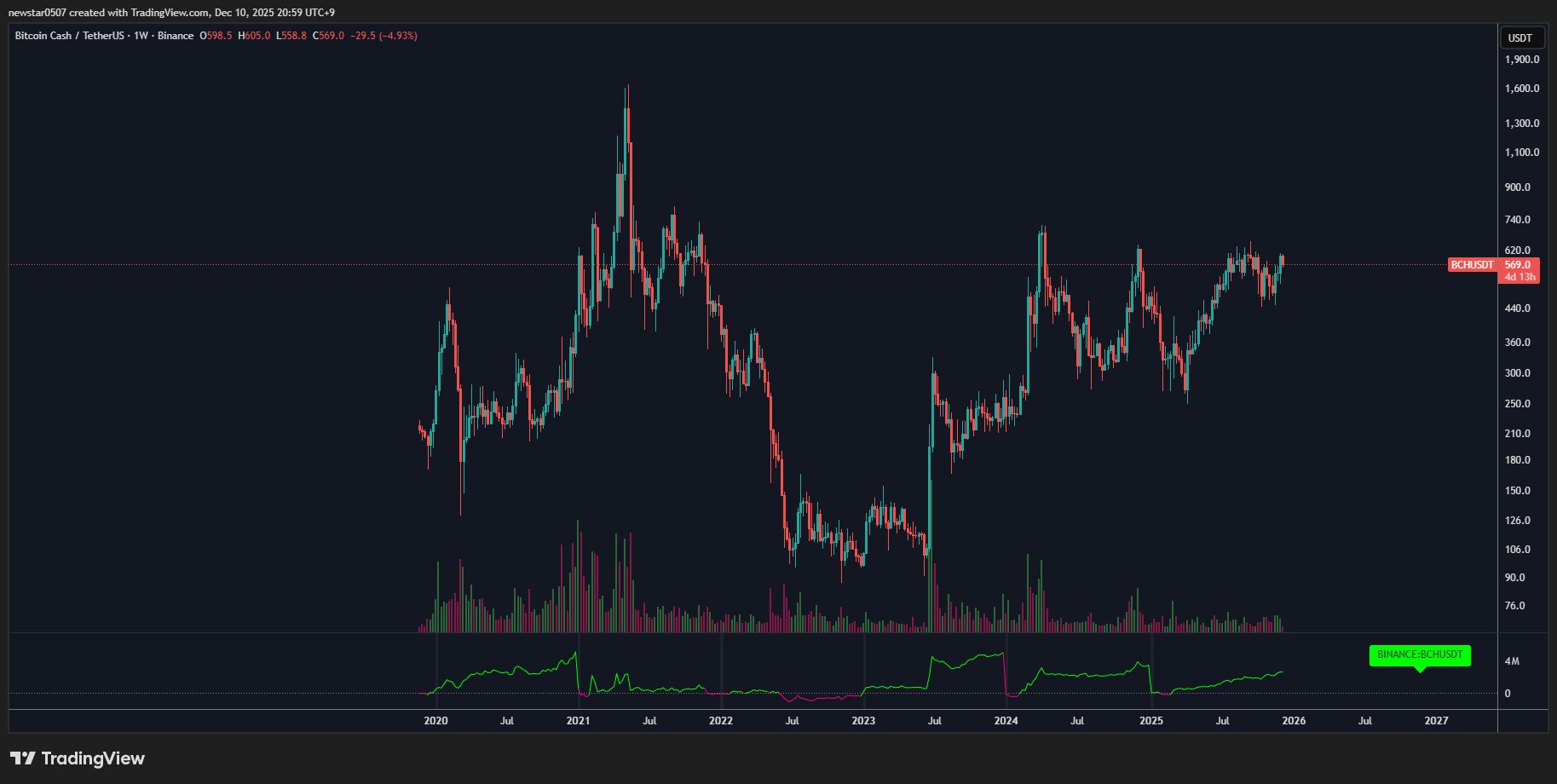The height and width of the screenshot is (784, 1557).
Task: Click the 4M indicator scale label
Action: point(1512,661)
